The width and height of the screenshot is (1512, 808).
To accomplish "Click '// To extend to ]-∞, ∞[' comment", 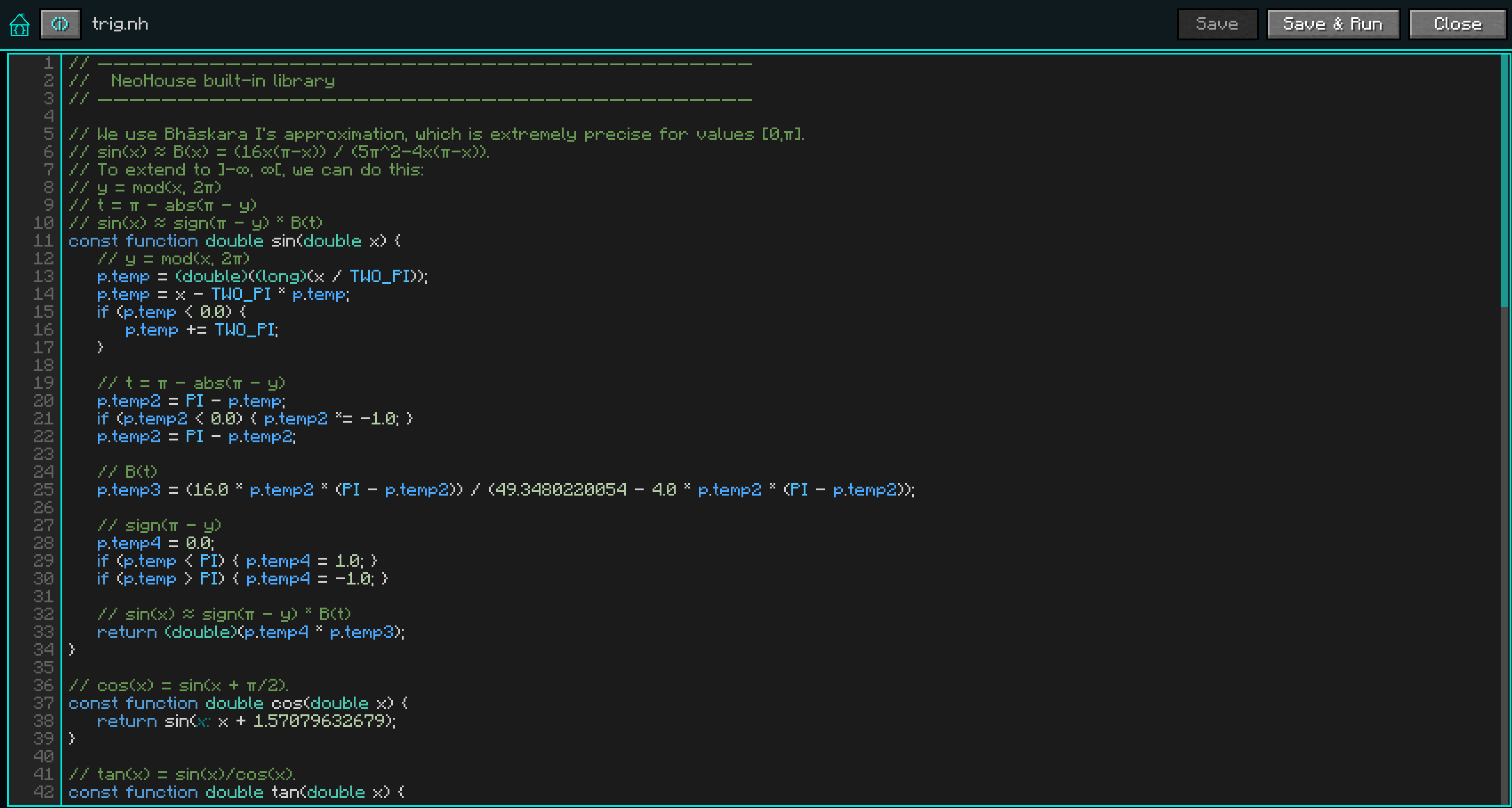I will (247, 170).
